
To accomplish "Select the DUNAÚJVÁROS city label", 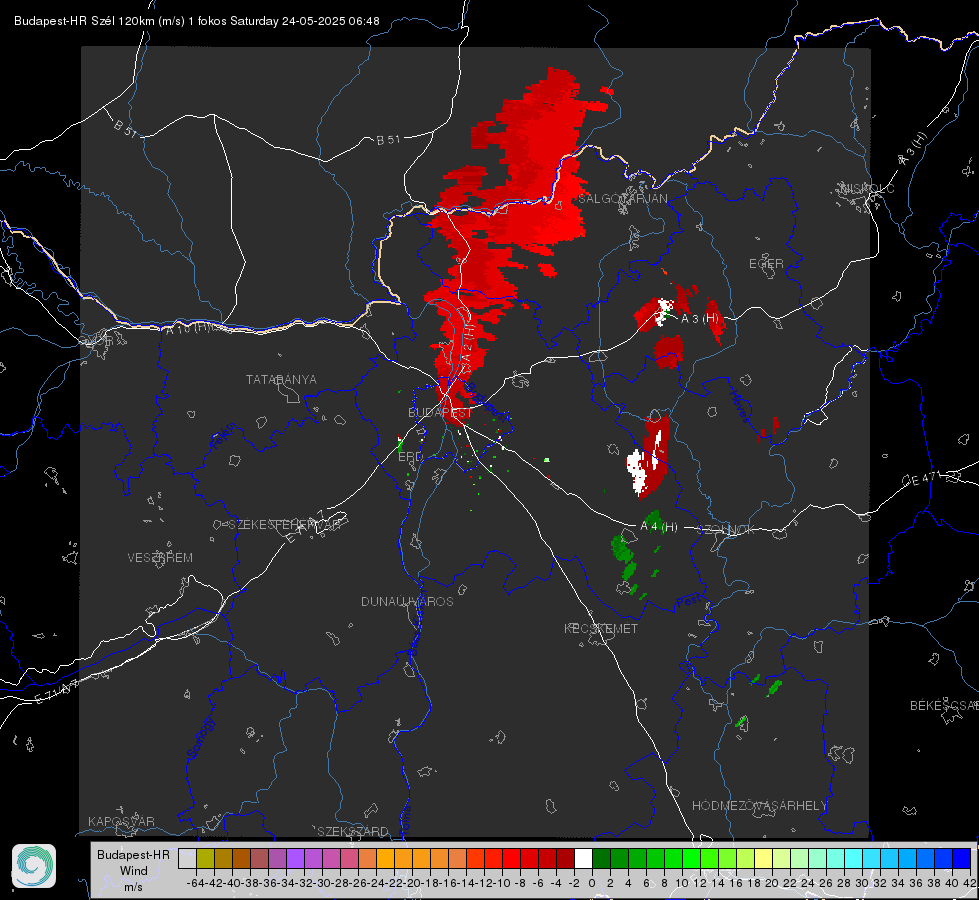I will point(407,601).
